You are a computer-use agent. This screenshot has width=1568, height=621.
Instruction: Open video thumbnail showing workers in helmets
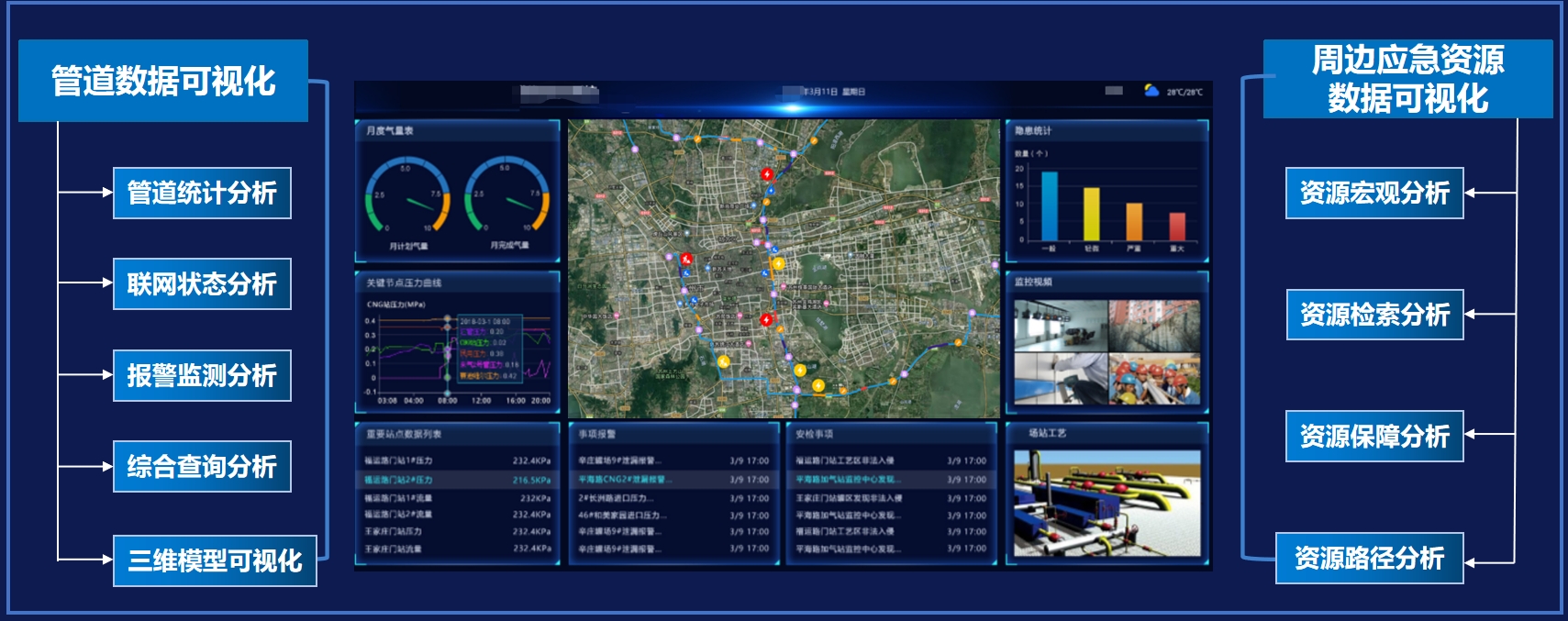coord(1154,380)
